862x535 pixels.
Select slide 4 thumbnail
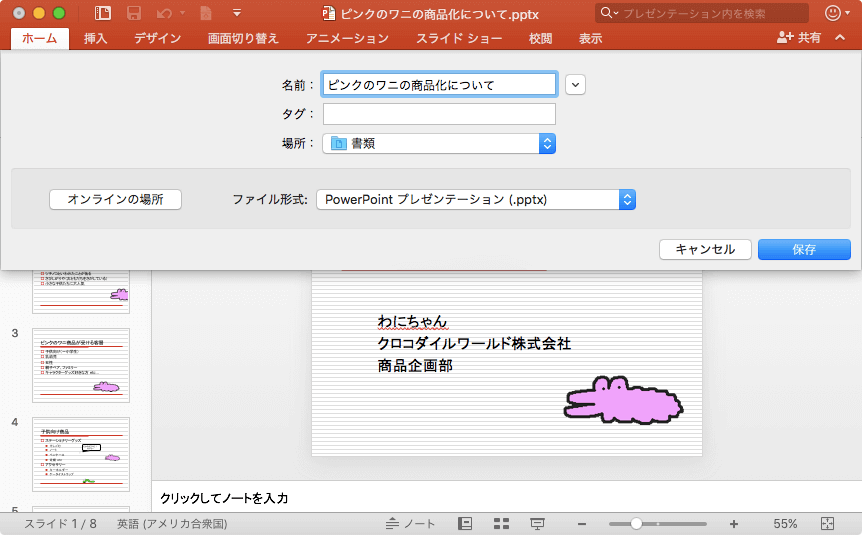81,454
